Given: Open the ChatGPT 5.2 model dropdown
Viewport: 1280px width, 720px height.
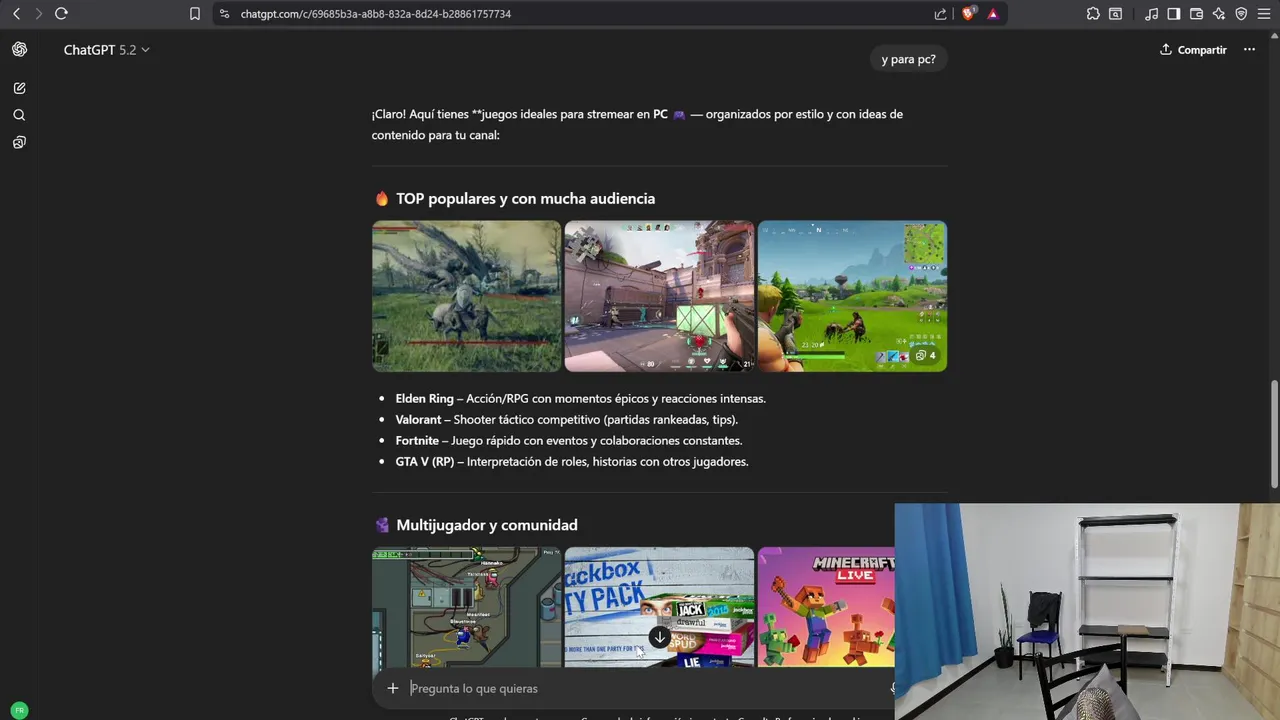Looking at the screenshot, I should [106, 50].
